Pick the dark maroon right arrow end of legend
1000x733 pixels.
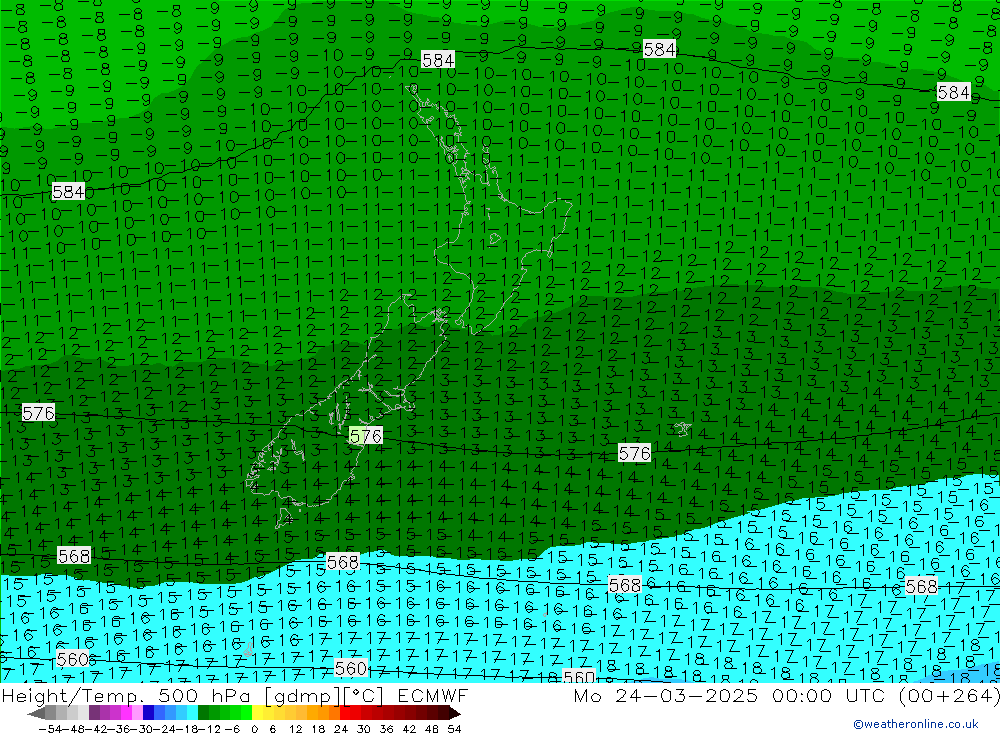click(454, 713)
